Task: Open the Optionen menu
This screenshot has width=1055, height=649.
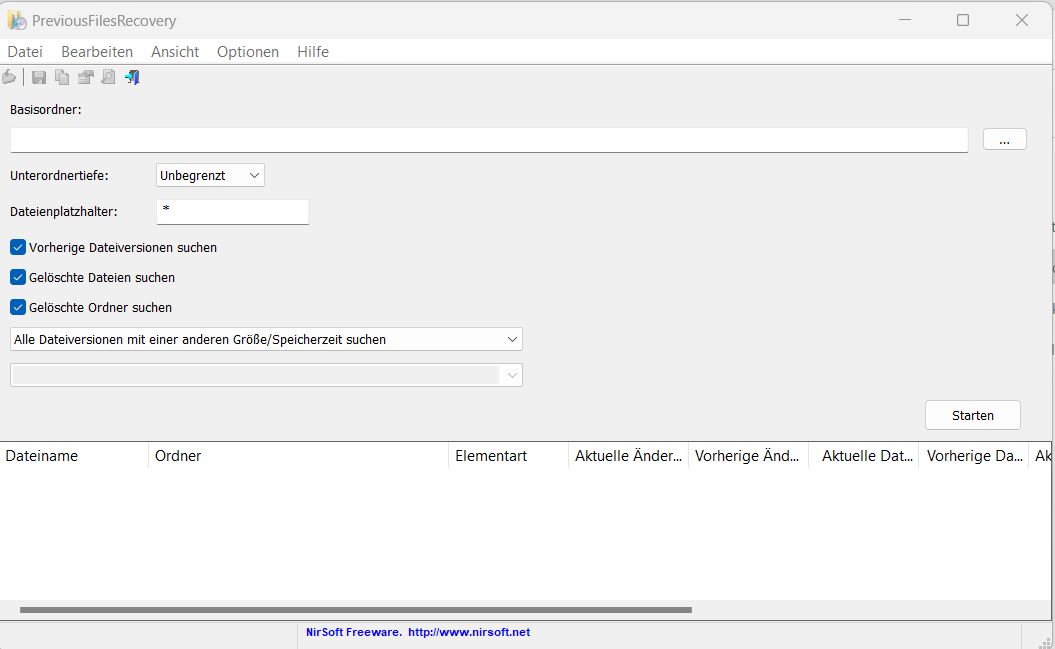Action: pos(248,52)
